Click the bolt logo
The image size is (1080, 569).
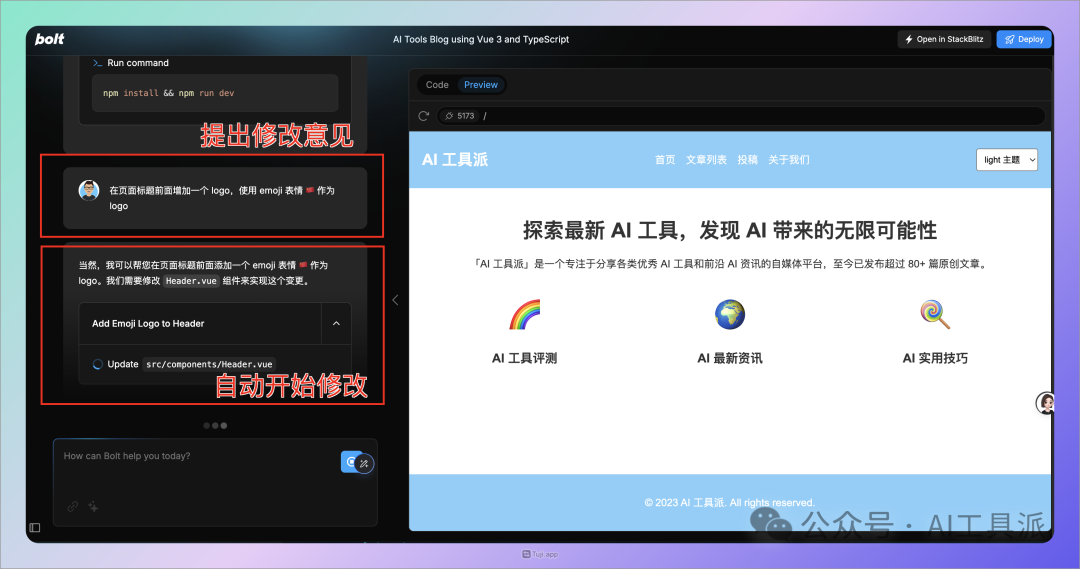point(50,39)
